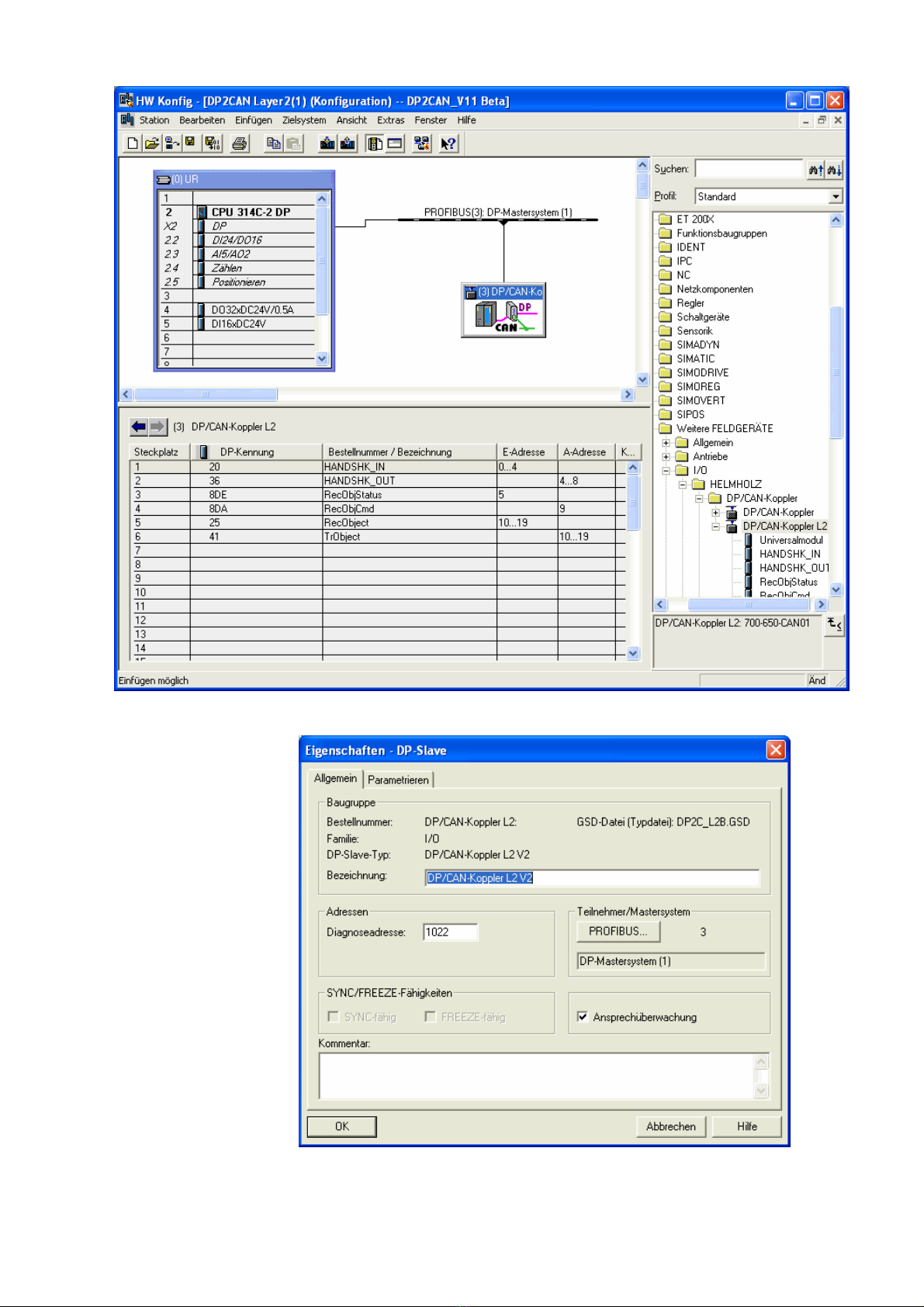Click OK in the Eigenschaften dialog
Viewport: 924px width, 1307px height.
342,1126
